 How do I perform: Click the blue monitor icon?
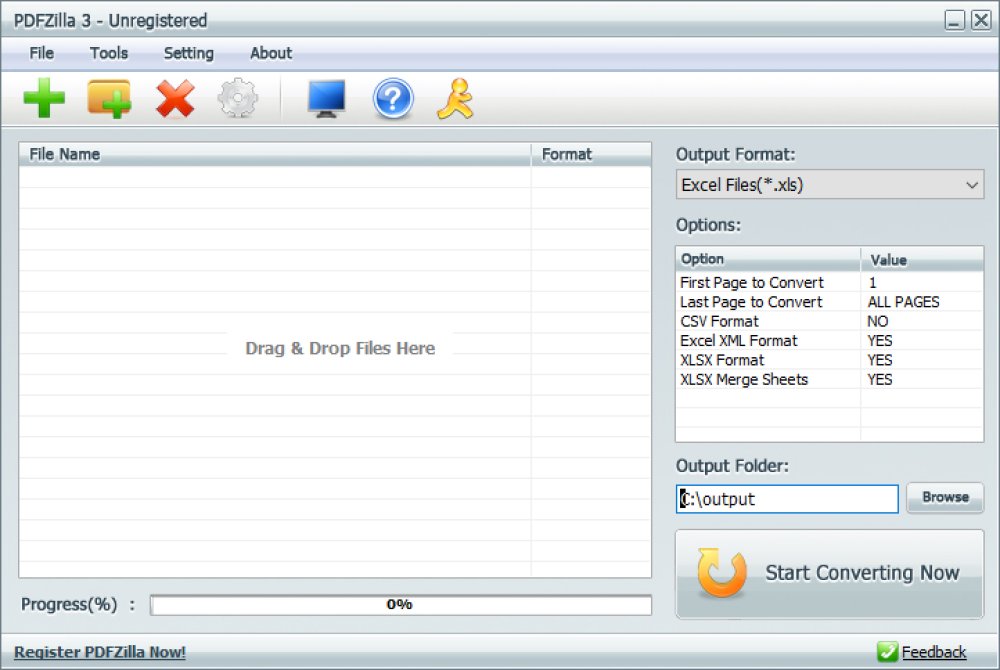pyautogui.click(x=327, y=99)
